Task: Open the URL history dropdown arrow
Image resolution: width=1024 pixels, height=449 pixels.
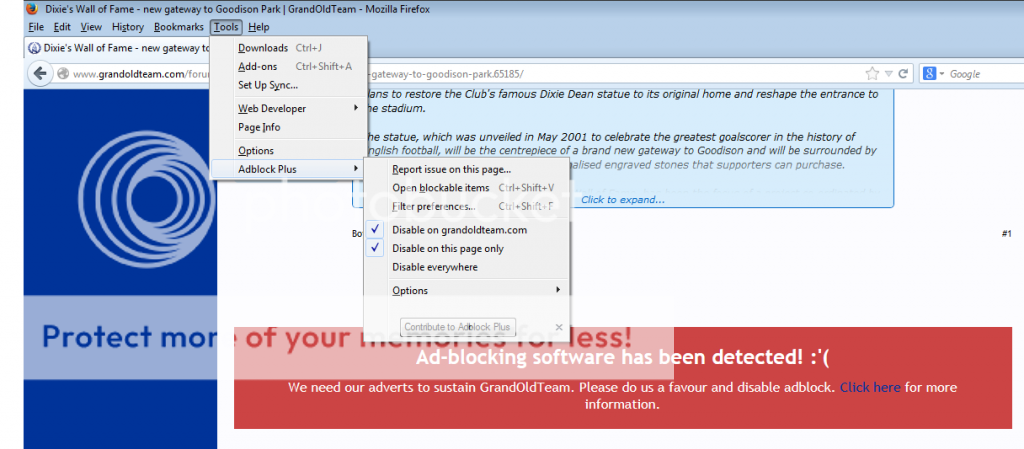Action: tap(888, 74)
